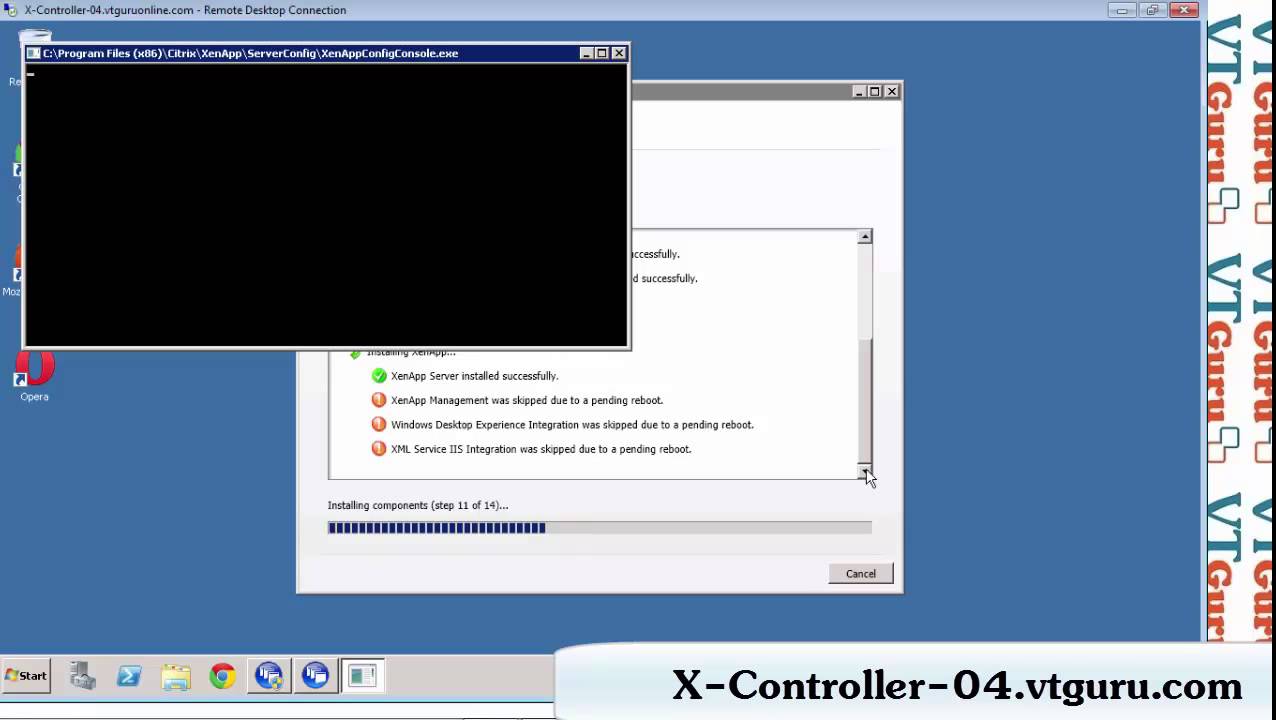Launch Google Chrome from the taskbar
Viewport: 1276px width, 720px height.
tap(222, 677)
